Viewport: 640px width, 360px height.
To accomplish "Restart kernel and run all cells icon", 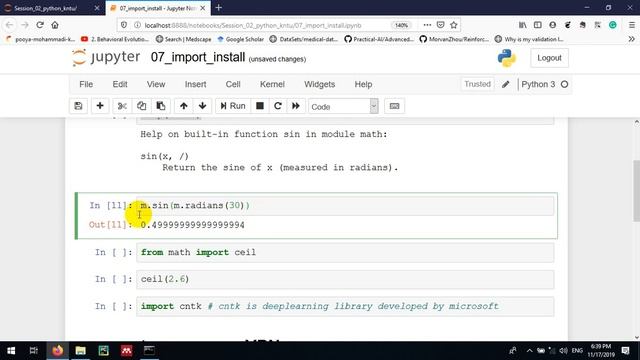I will point(296,106).
